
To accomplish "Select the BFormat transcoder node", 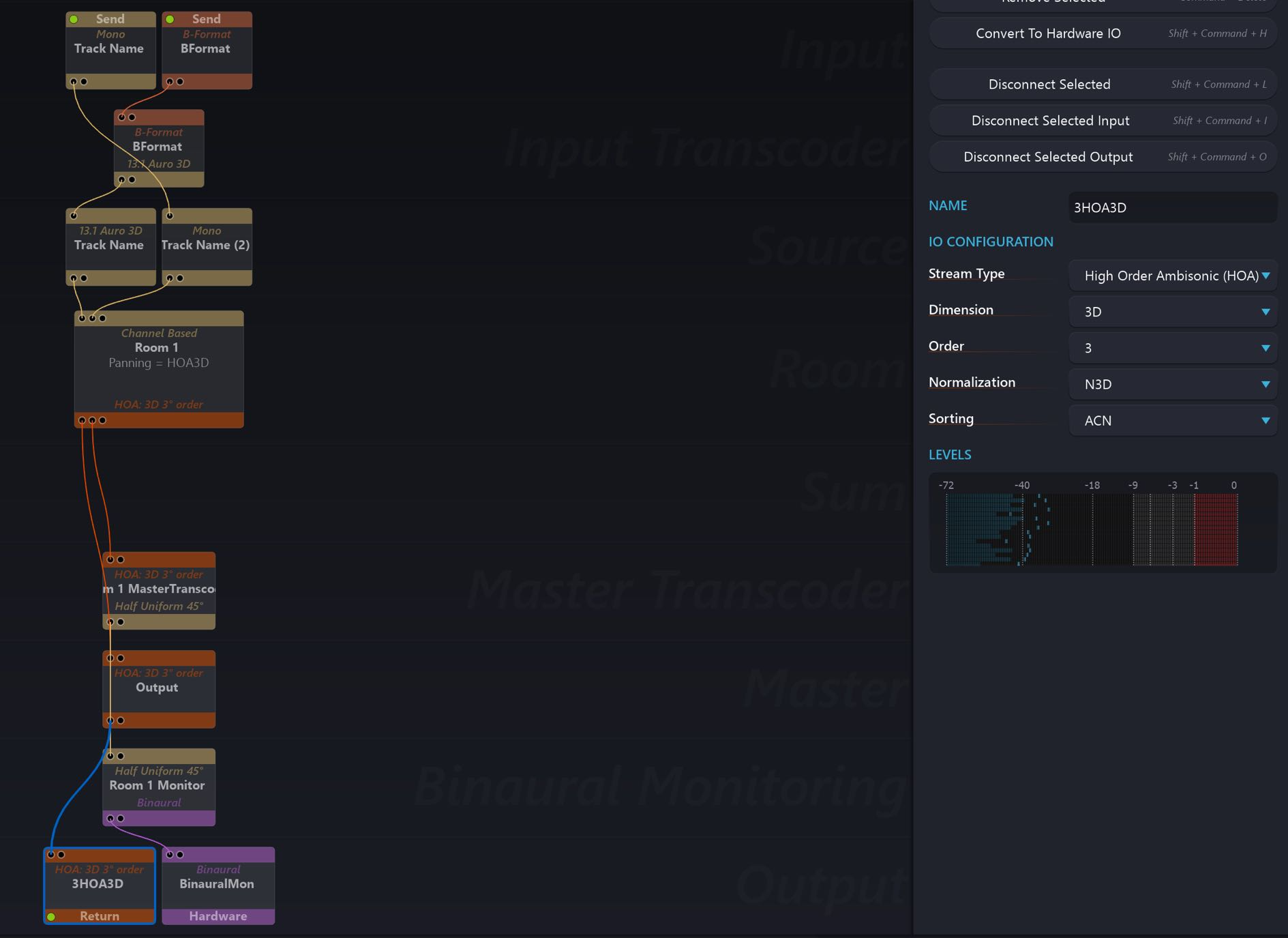I will click(x=158, y=147).
